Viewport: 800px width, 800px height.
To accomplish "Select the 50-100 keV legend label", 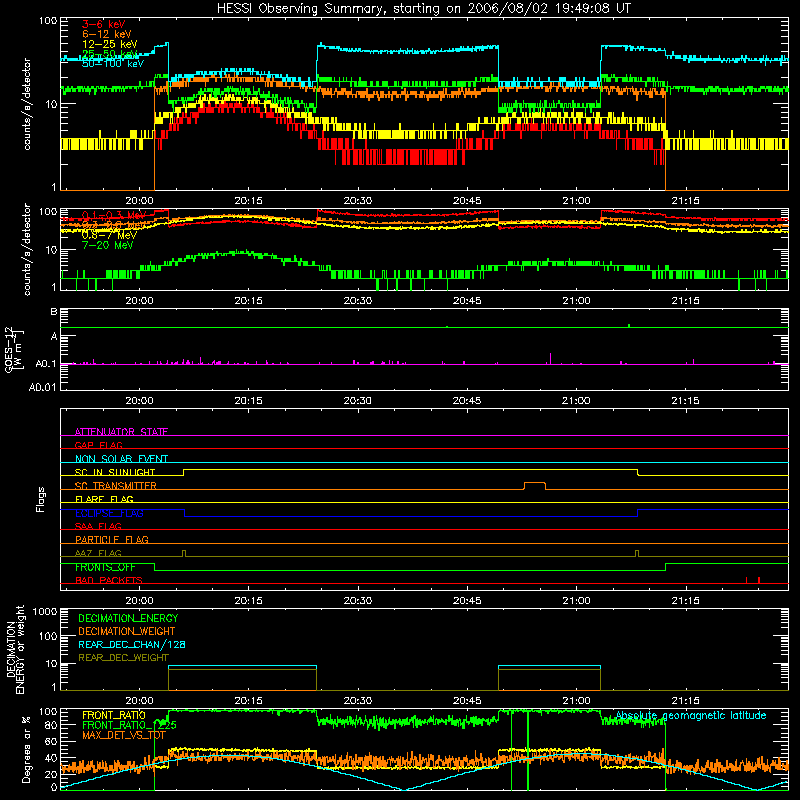I will [113, 64].
